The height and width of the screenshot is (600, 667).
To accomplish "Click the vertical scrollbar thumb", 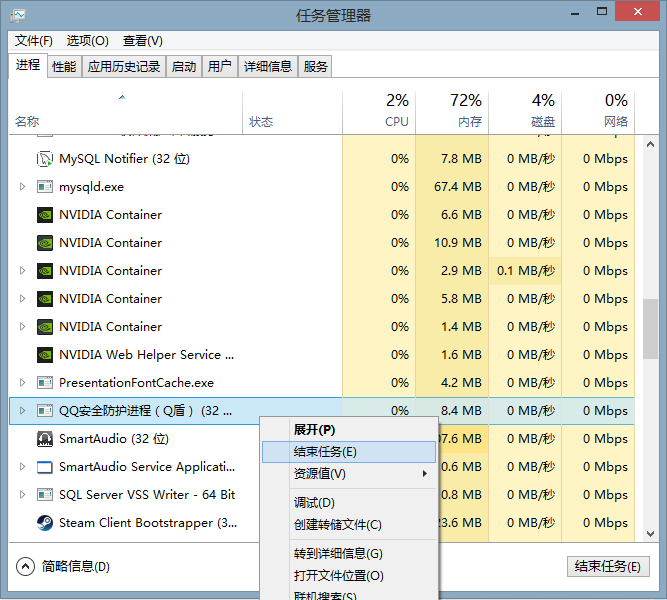I will [x=650, y=329].
